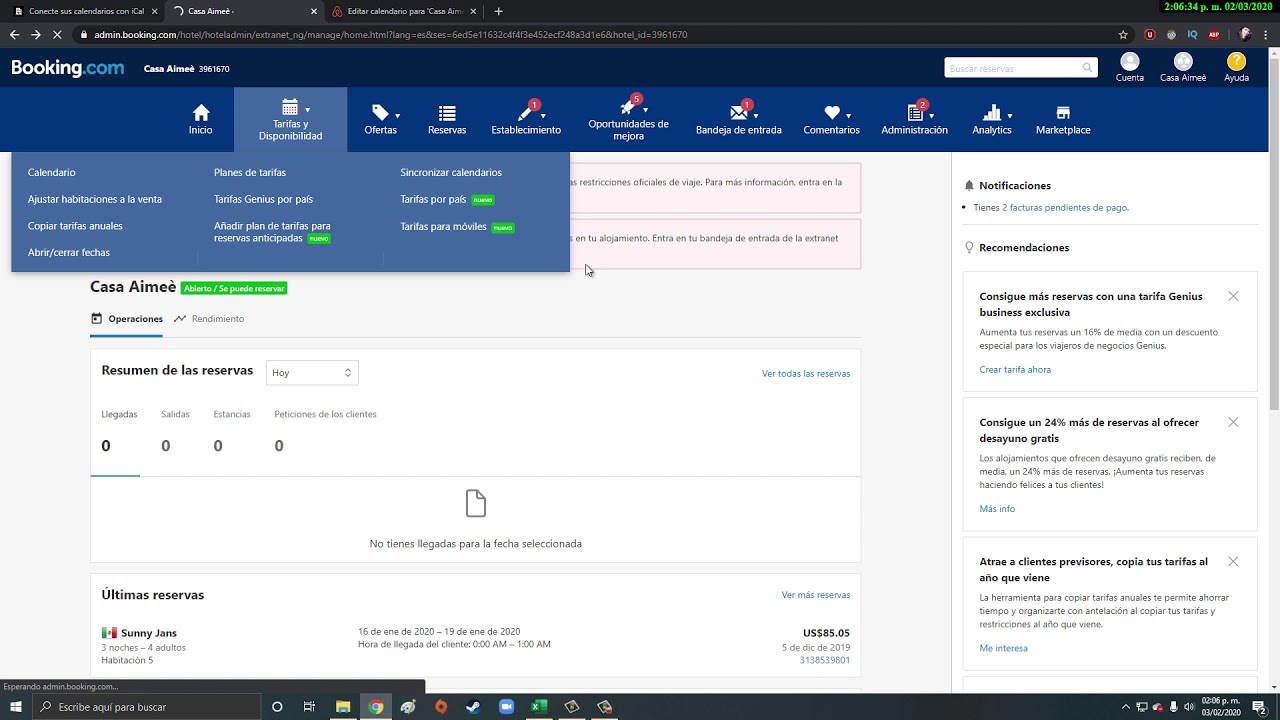
Task: Click the Adblock Plus extension icon
Action: click(1214, 34)
